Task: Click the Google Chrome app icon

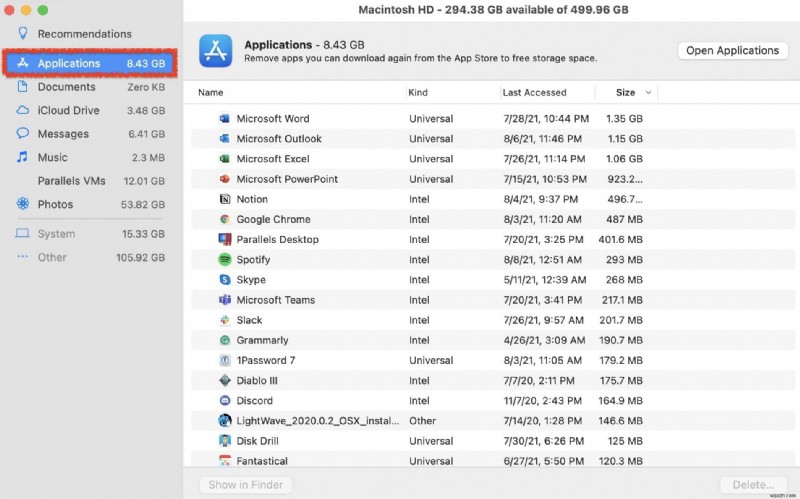Action: [224, 219]
